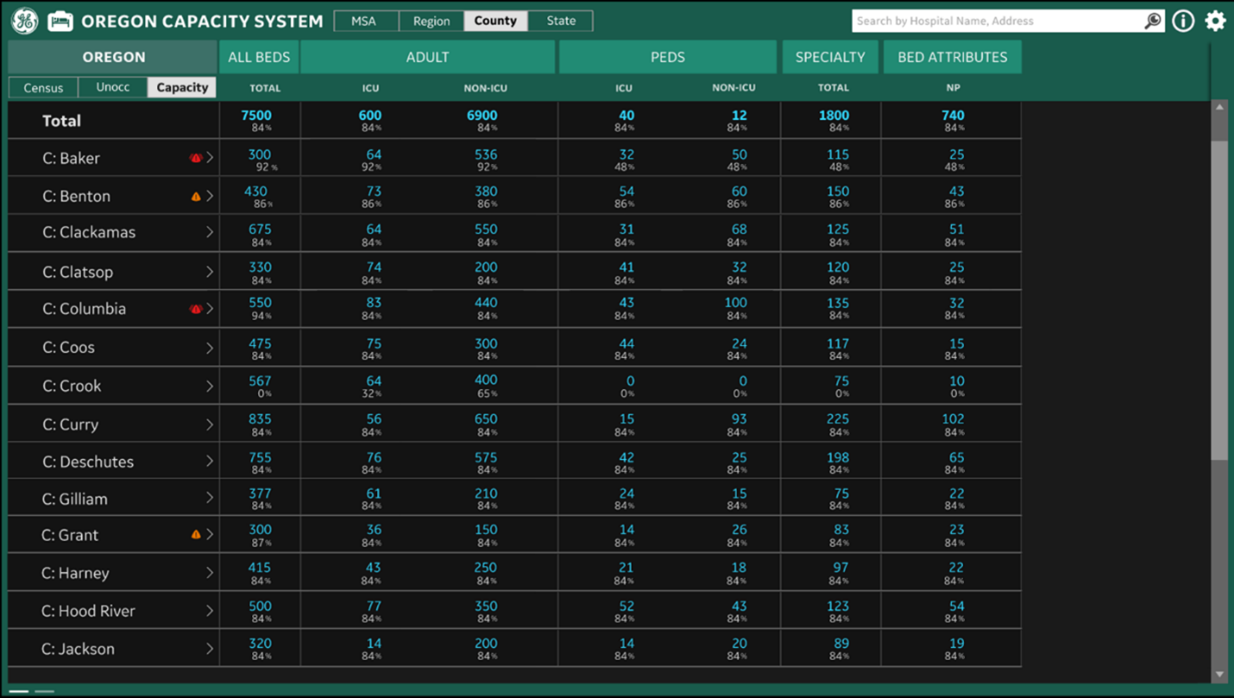Click the GE logo icon
This screenshot has height=698, width=1234.
pos(24,20)
